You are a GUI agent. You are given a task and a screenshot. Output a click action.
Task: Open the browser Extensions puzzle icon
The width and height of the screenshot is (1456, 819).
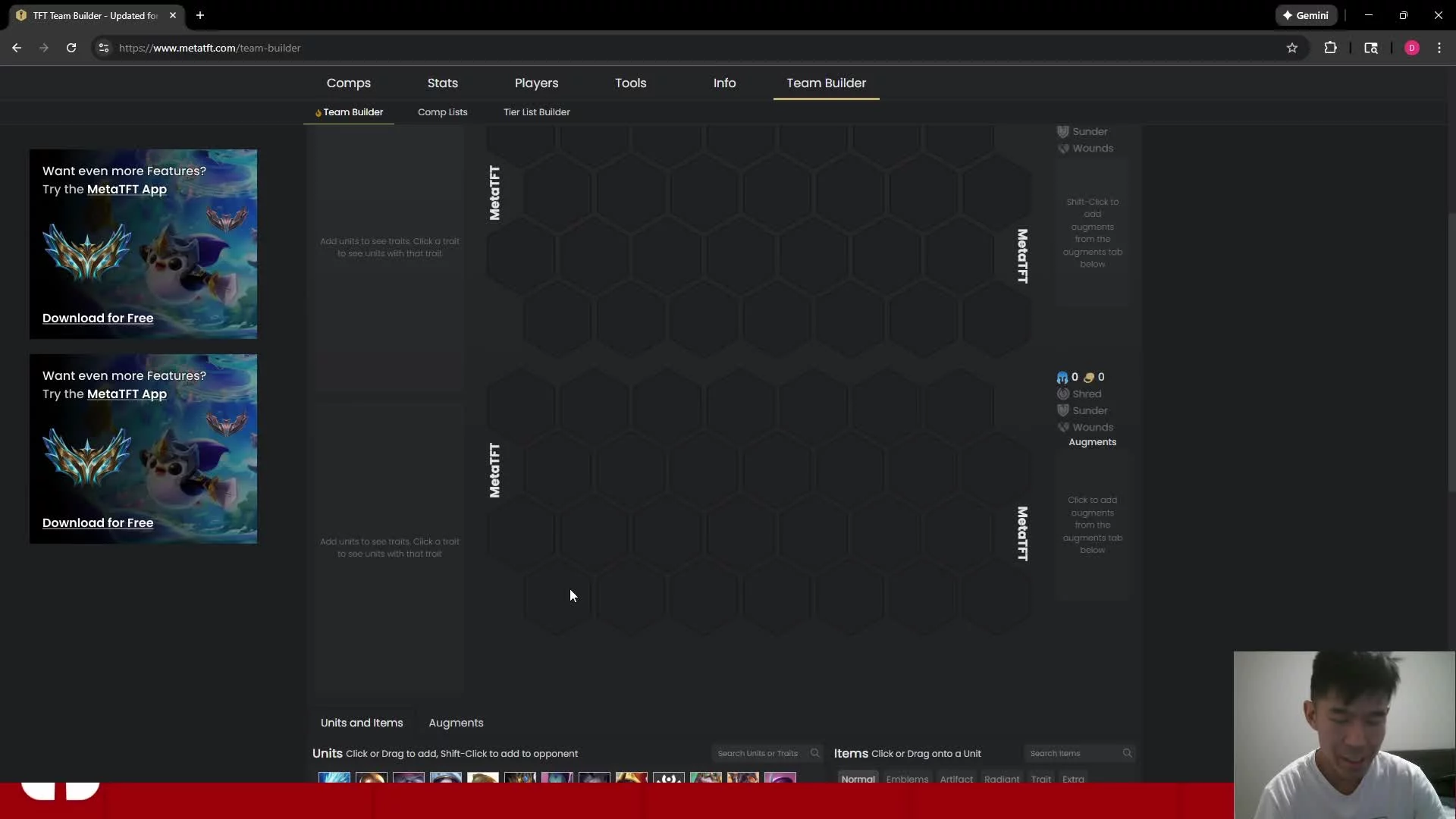pos(1330,48)
